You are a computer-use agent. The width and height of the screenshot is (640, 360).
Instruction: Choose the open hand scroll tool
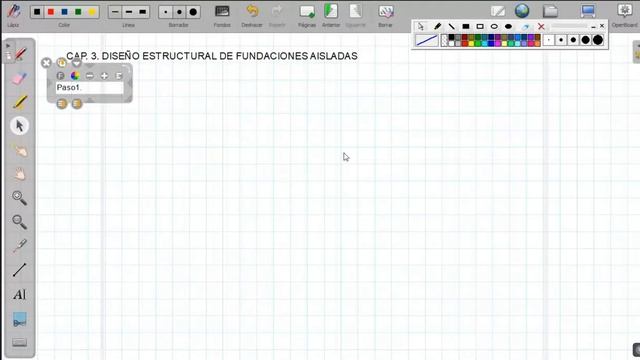coord(20,174)
